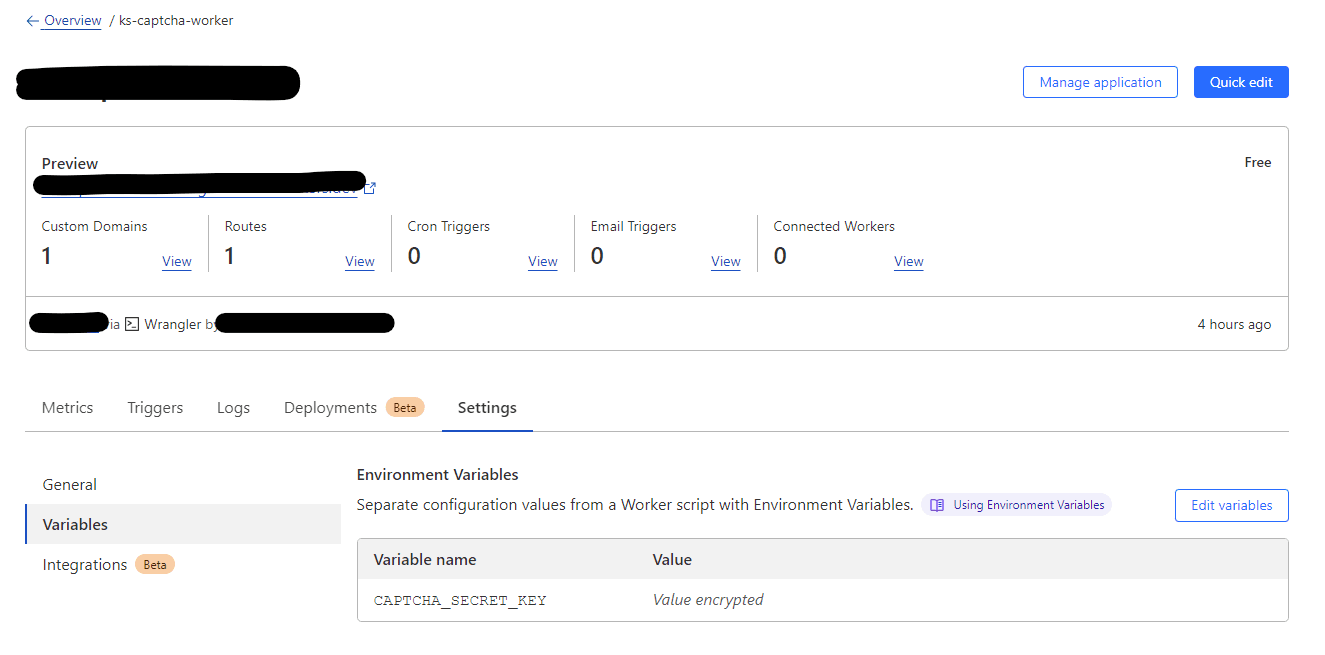Select Variables in the settings sidebar
1325x655 pixels.
[183, 525]
